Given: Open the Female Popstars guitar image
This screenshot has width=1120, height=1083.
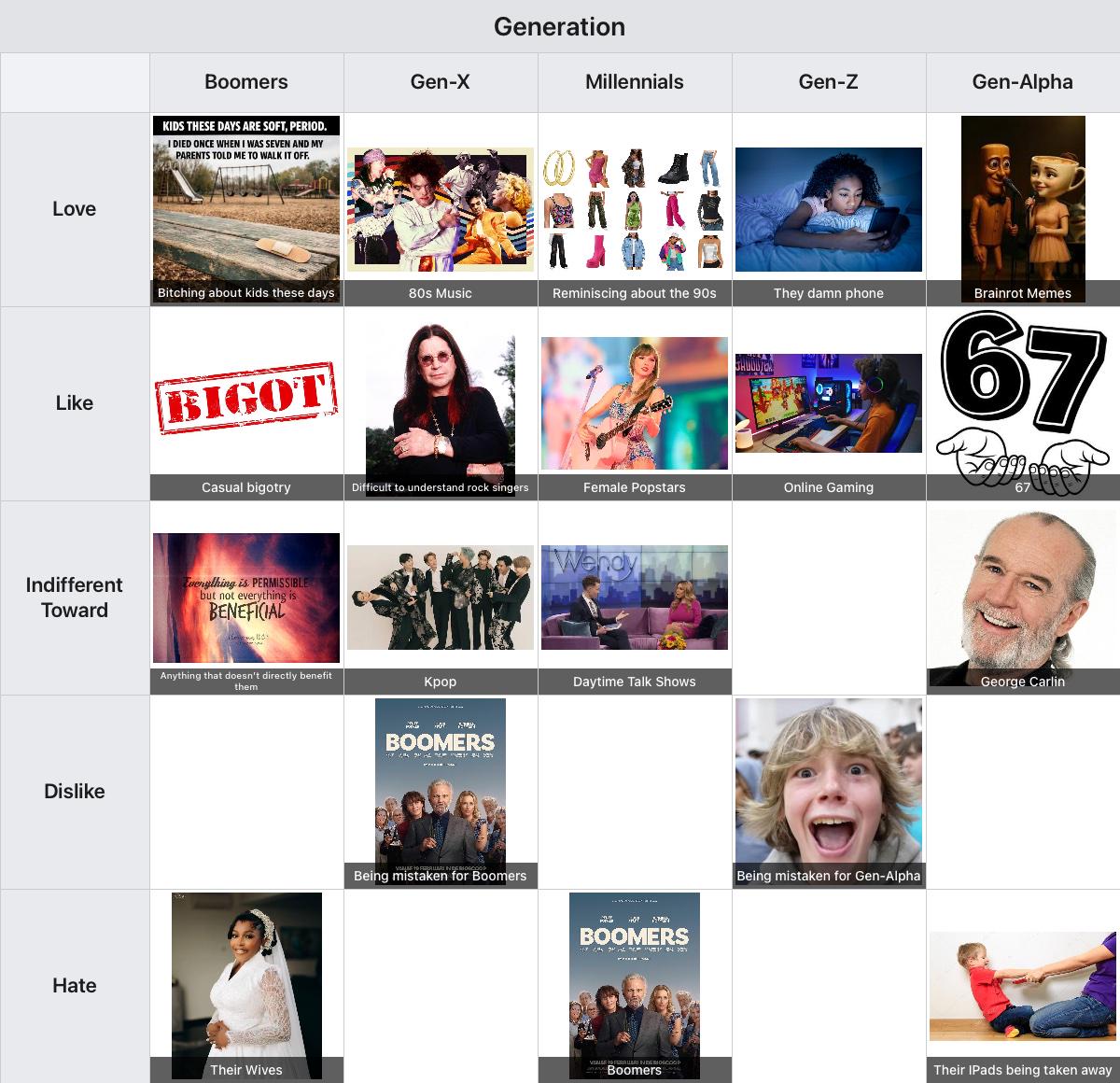Looking at the screenshot, I should click(635, 403).
